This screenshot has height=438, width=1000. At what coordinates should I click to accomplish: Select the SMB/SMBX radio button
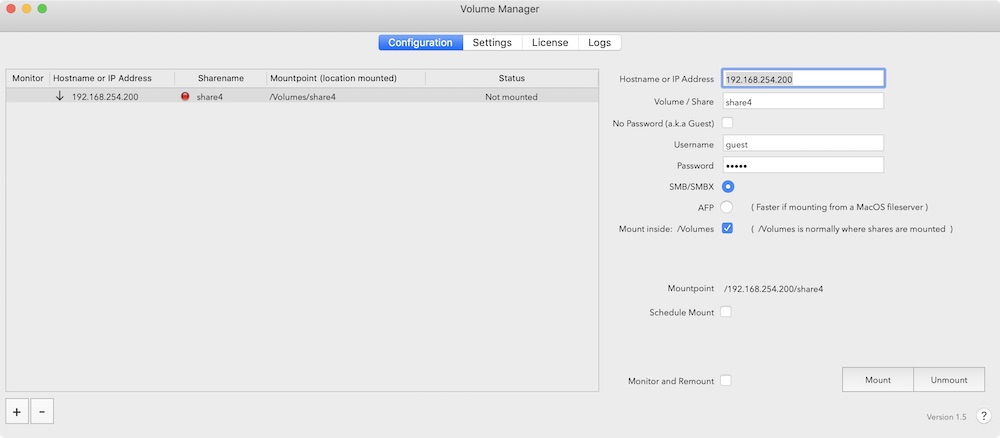point(727,186)
